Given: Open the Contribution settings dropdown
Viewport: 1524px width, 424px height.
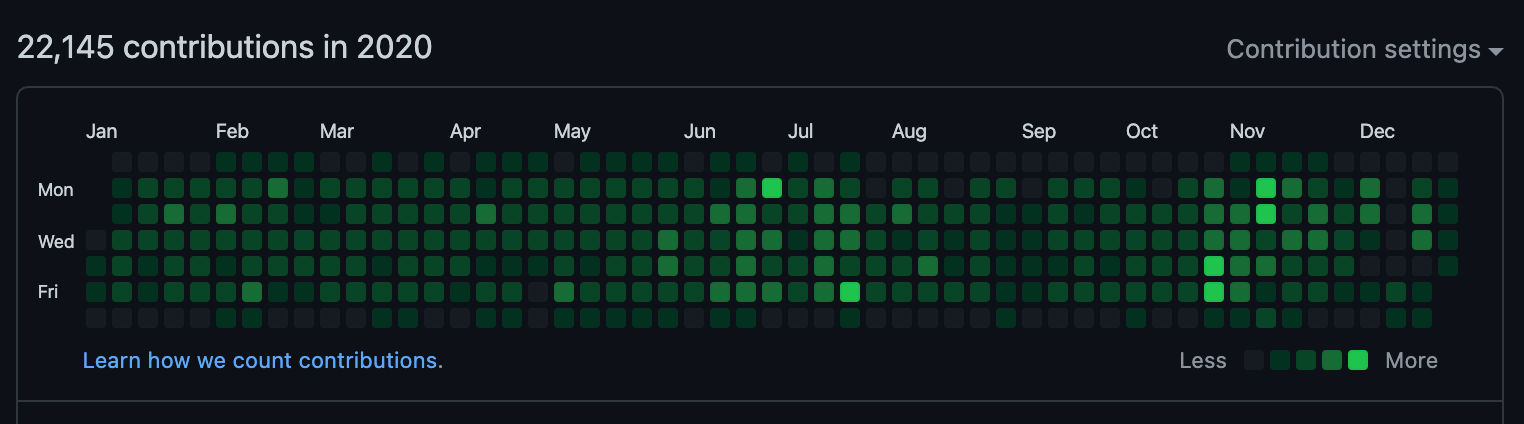Looking at the screenshot, I should pos(1364,49).
